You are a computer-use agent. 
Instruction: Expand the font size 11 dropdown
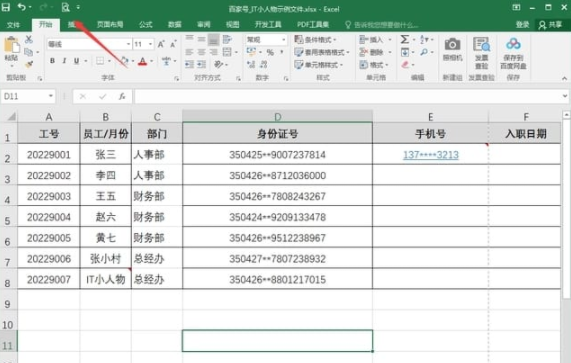tap(150, 44)
